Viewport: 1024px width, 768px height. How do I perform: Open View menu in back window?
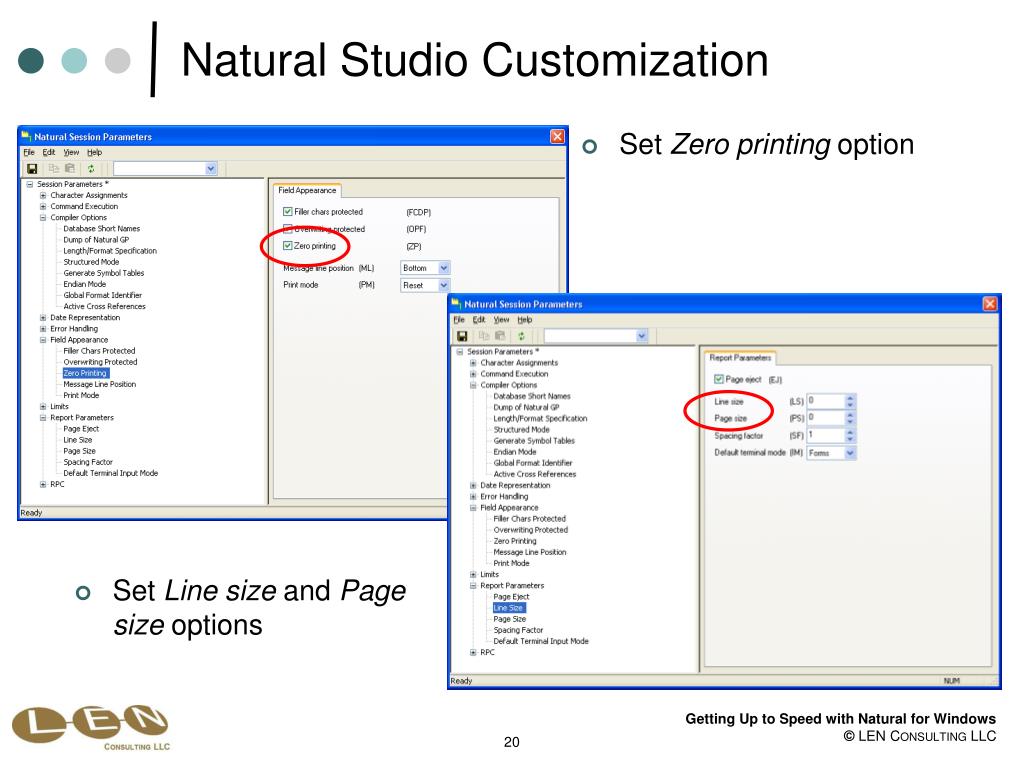pos(71,152)
